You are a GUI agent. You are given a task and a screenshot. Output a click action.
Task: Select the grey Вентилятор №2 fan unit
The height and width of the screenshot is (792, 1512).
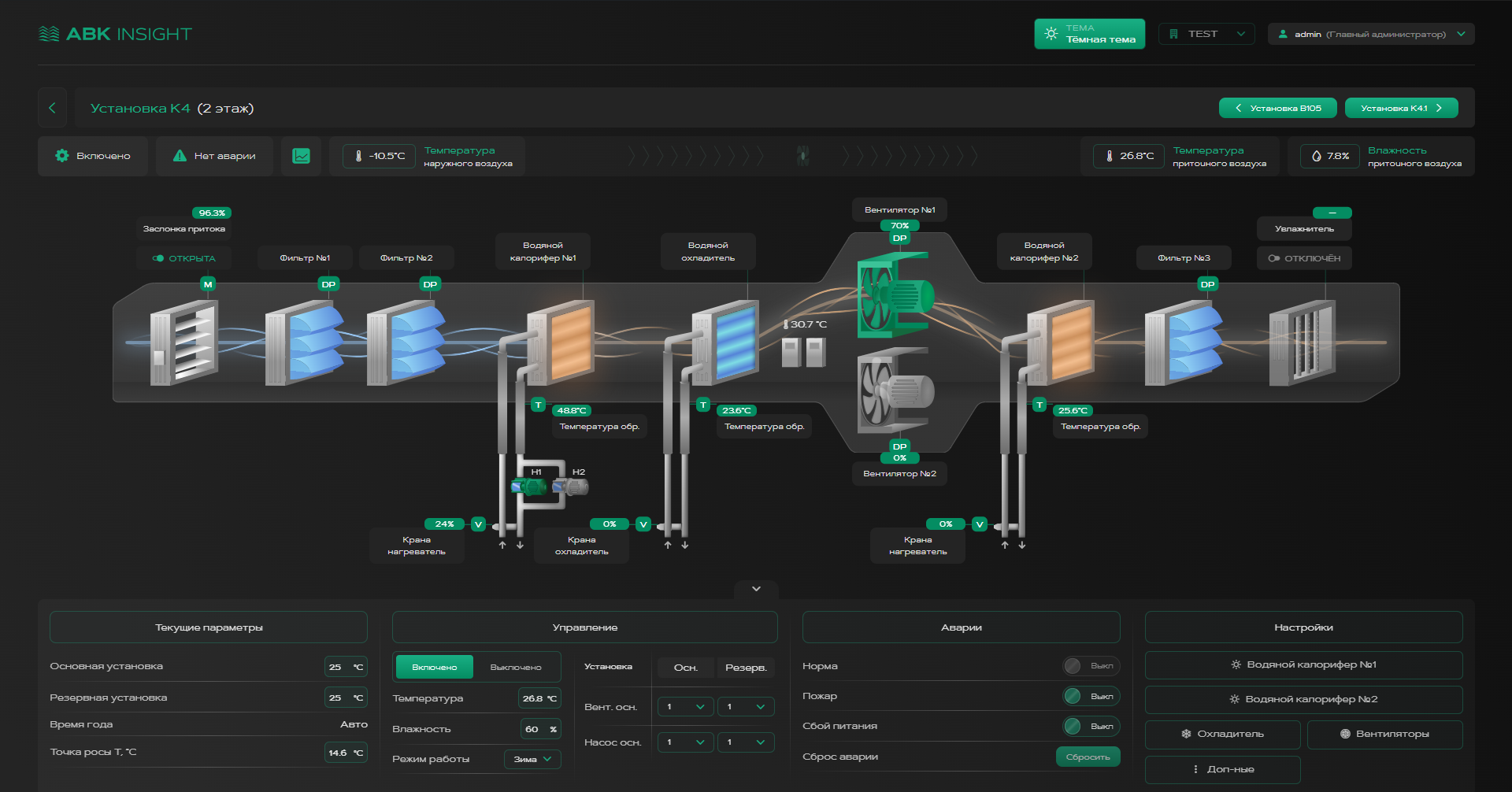[x=894, y=391]
